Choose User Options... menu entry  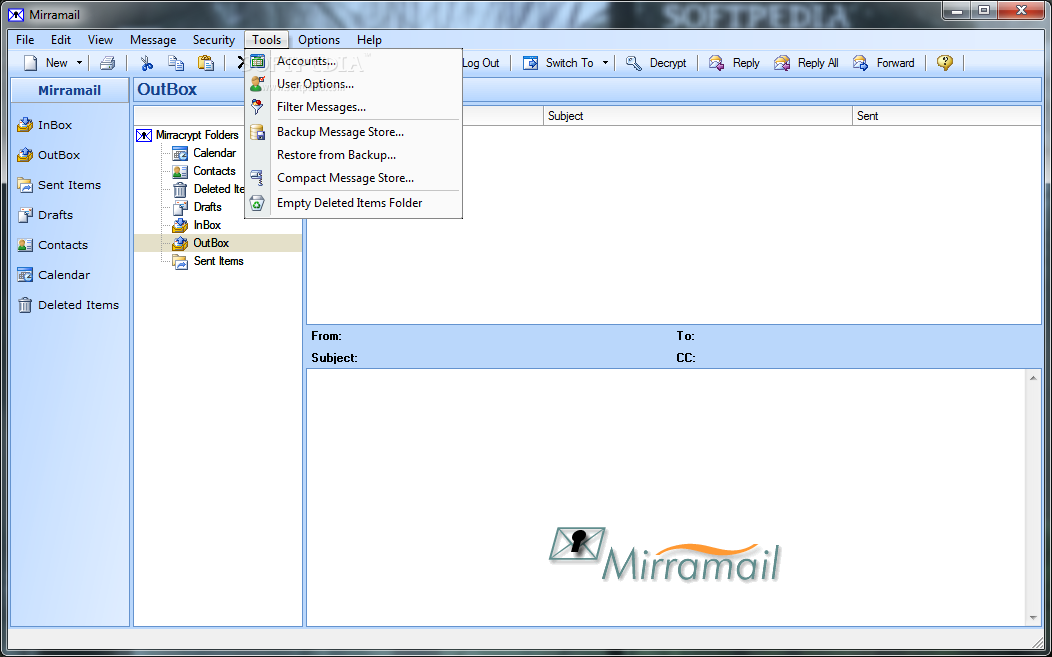click(x=354, y=84)
